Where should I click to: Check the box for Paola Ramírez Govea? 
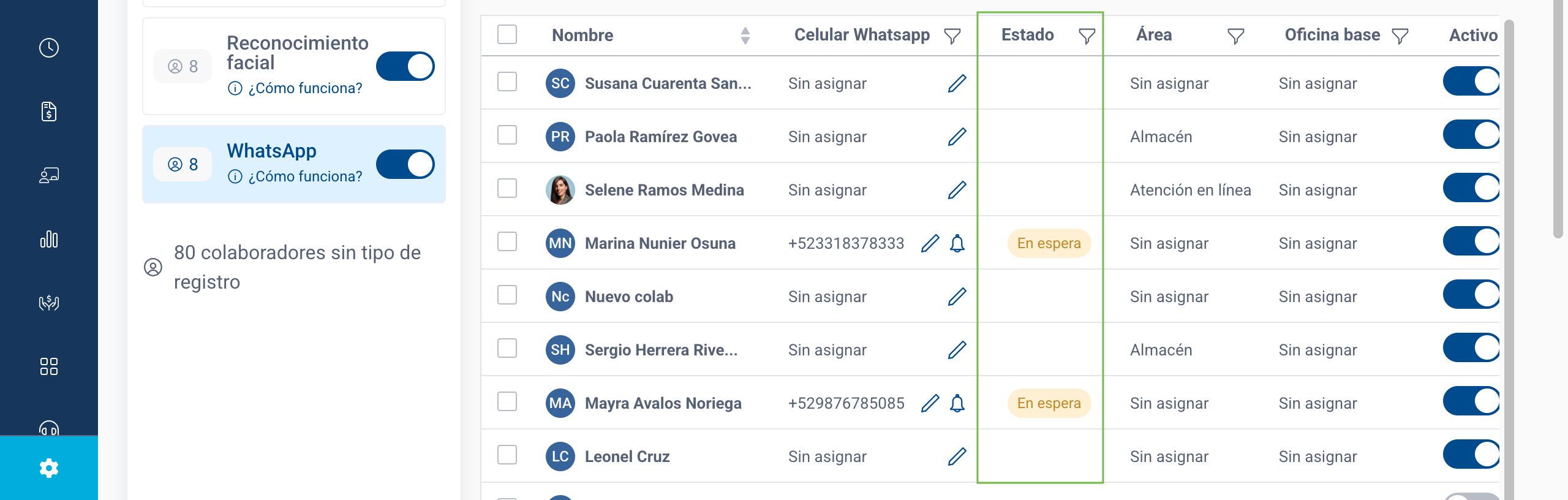507,135
